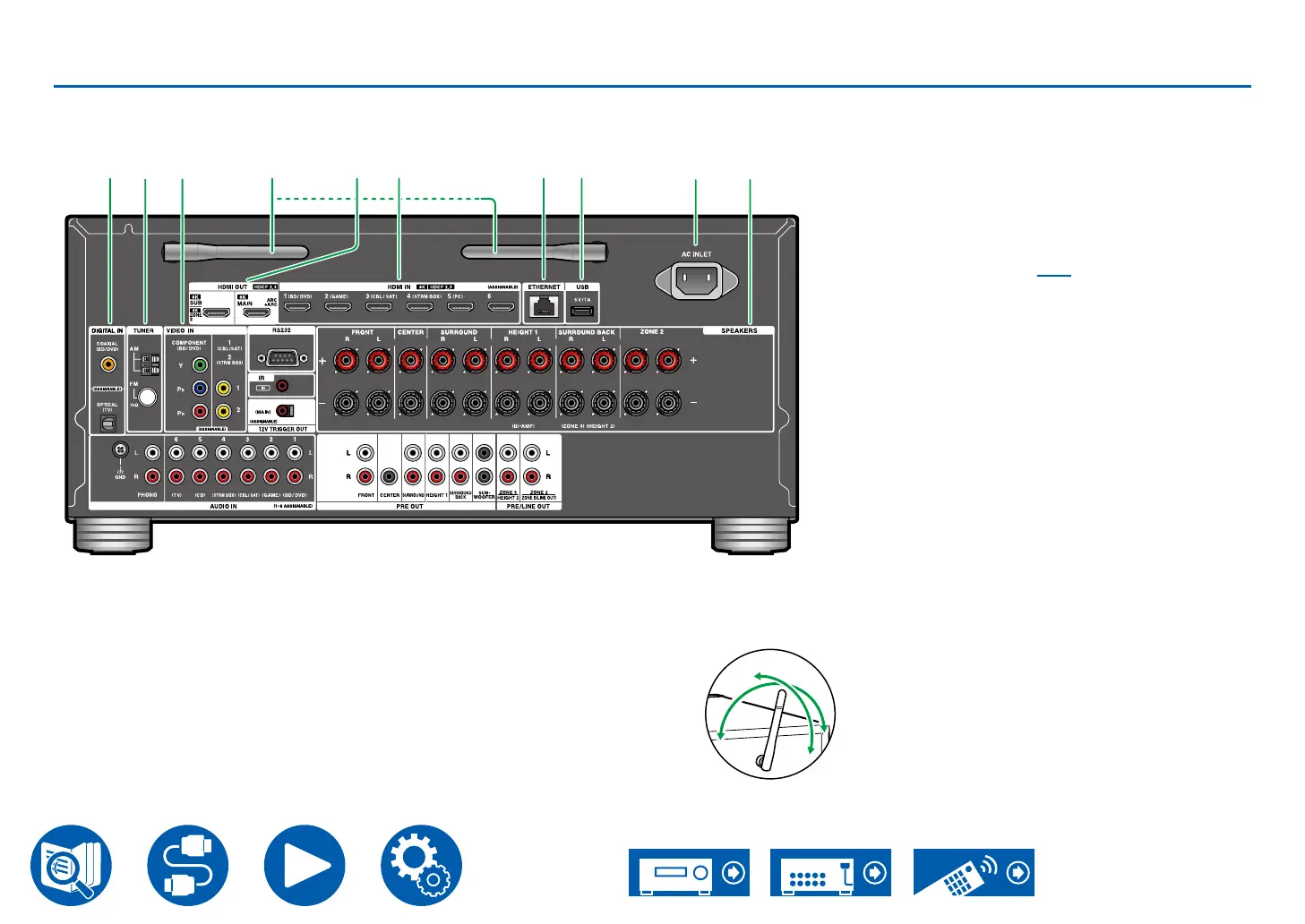Open the cable connections section icon
This screenshot has height=924, width=1305.
(188, 866)
